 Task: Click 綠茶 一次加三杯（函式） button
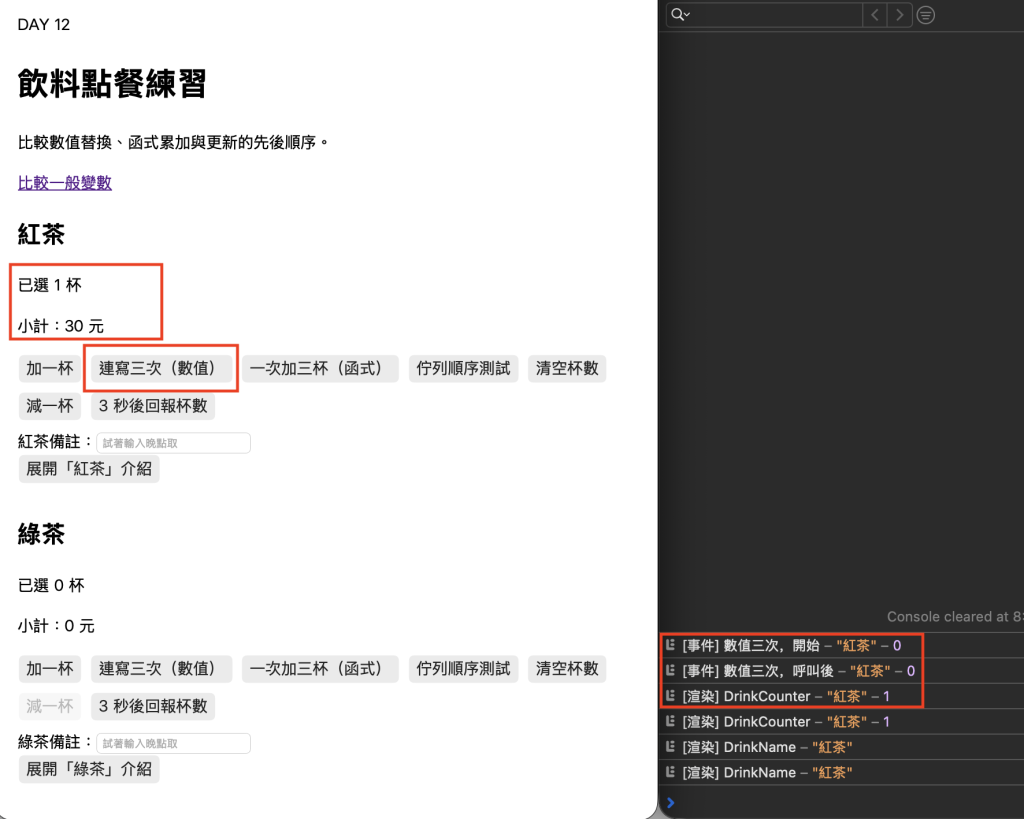(x=320, y=669)
